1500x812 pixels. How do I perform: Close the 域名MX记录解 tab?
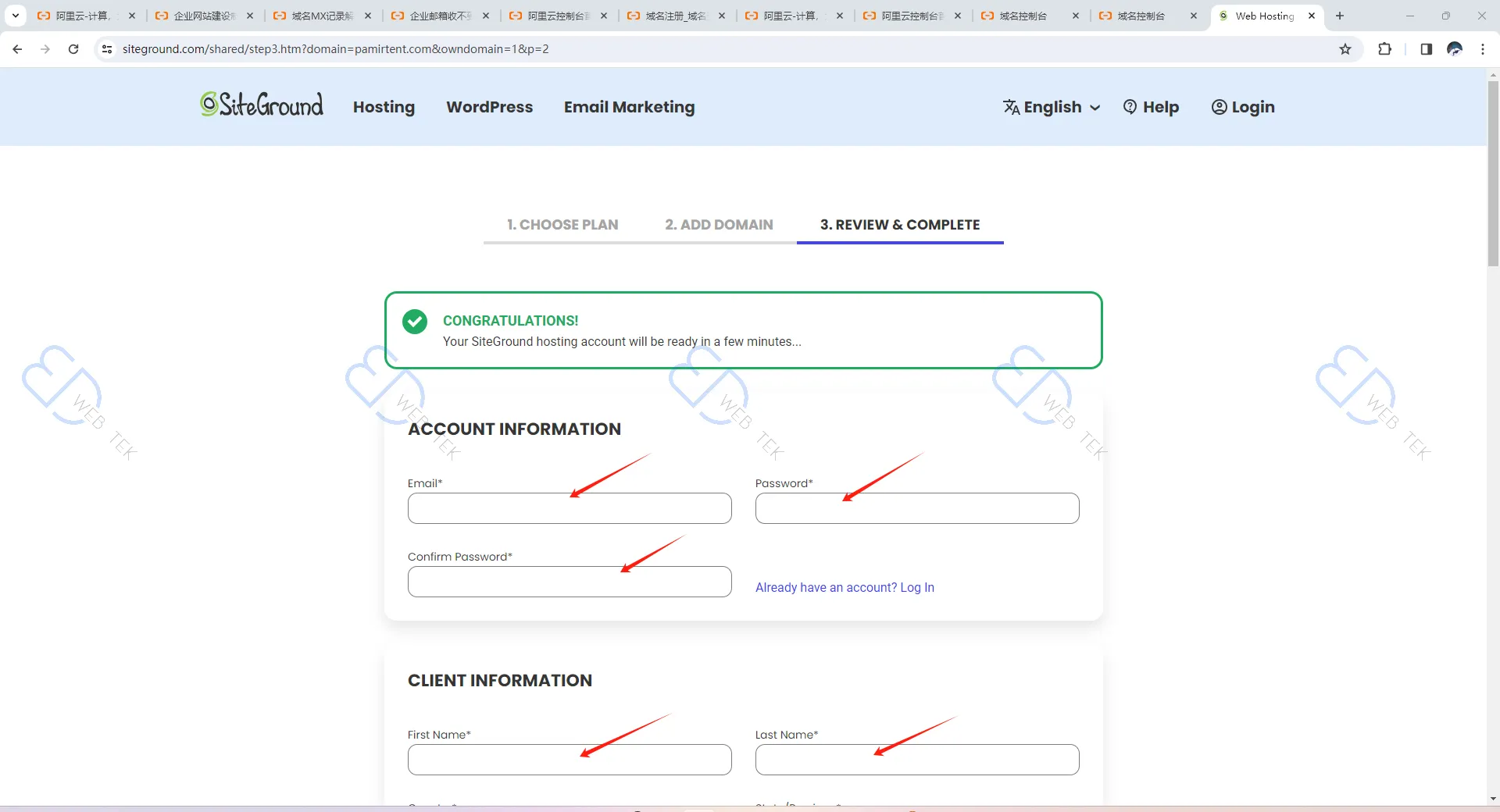coord(368,16)
